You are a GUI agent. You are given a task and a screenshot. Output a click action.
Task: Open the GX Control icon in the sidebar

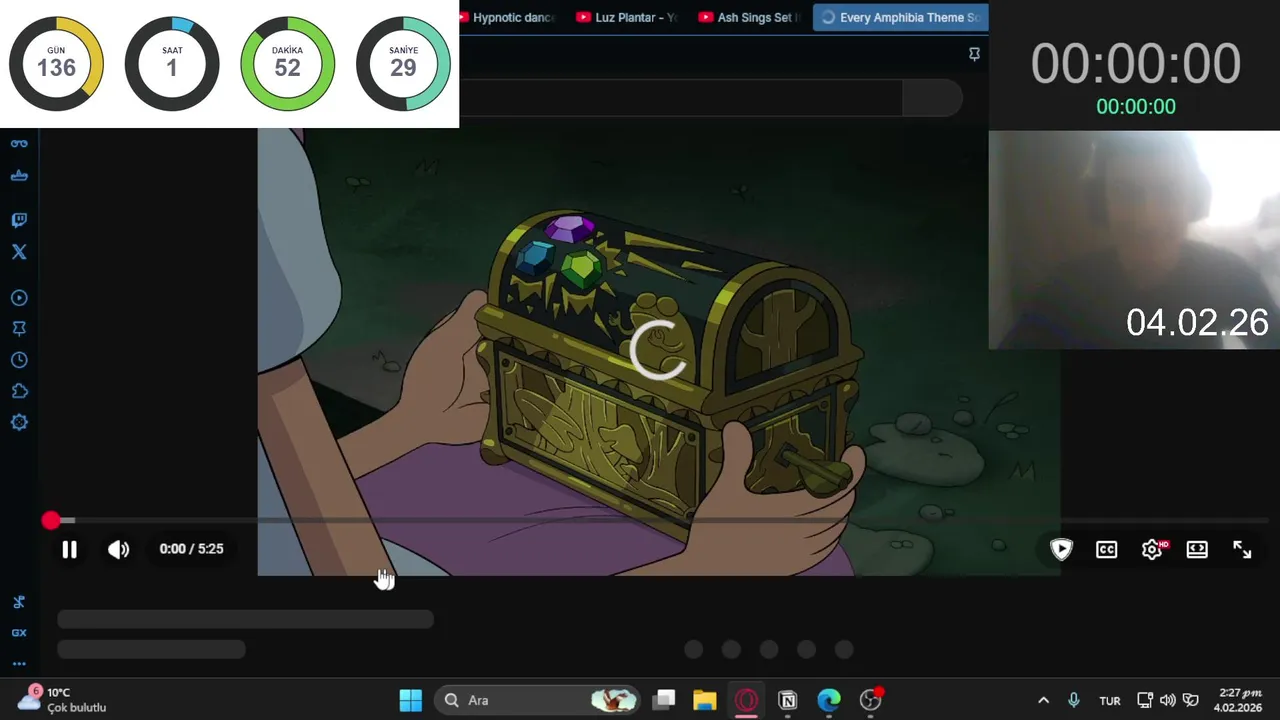[19, 143]
